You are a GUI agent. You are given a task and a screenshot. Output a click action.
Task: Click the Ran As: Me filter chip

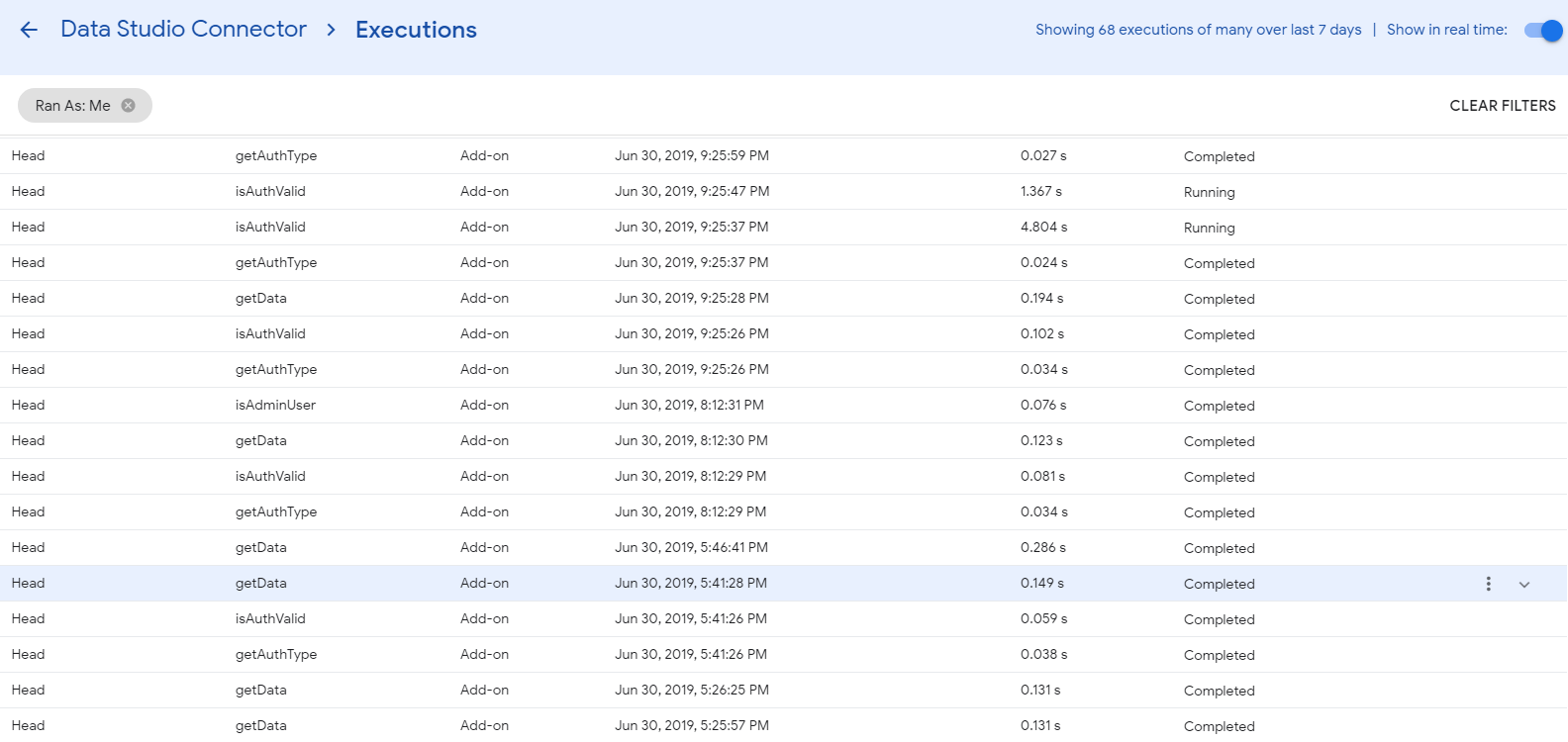72,106
